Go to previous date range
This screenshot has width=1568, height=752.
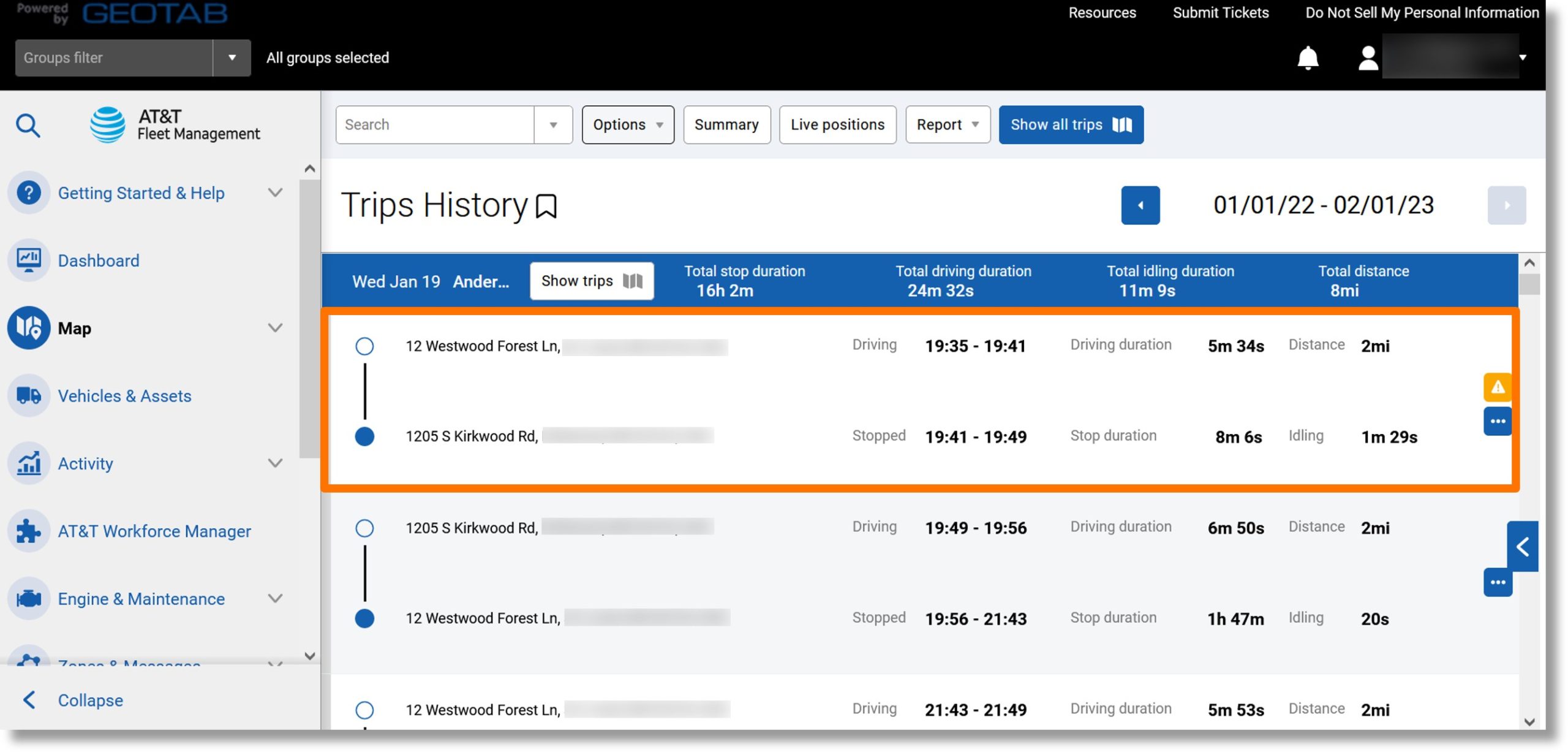tap(1140, 205)
